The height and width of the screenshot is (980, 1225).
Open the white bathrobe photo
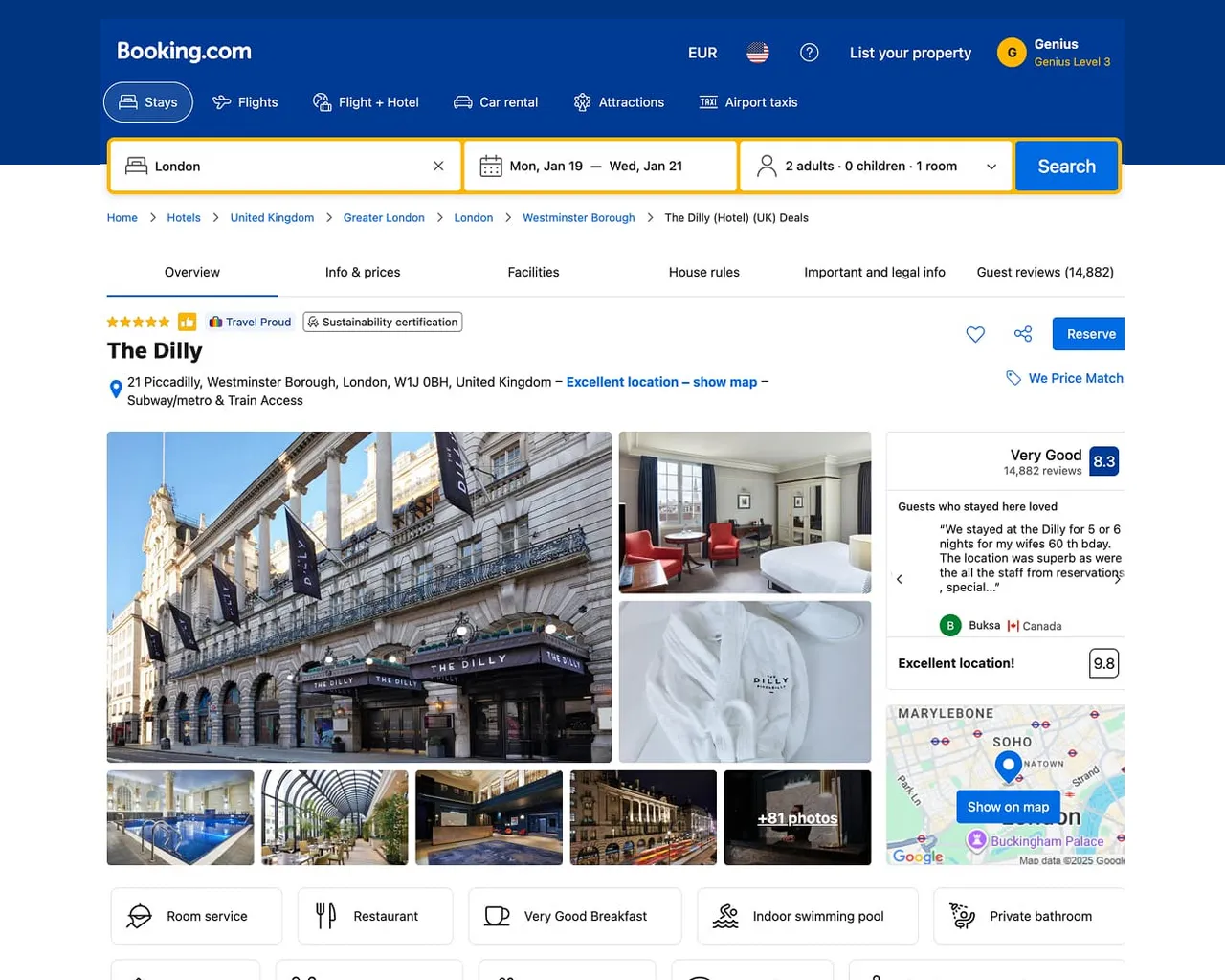[x=746, y=682]
